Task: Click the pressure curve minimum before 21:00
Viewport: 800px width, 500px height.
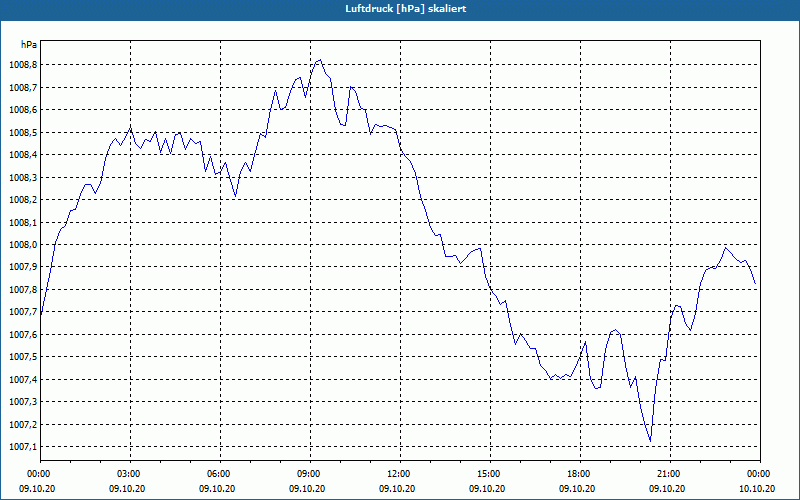Action: click(x=650, y=441)
